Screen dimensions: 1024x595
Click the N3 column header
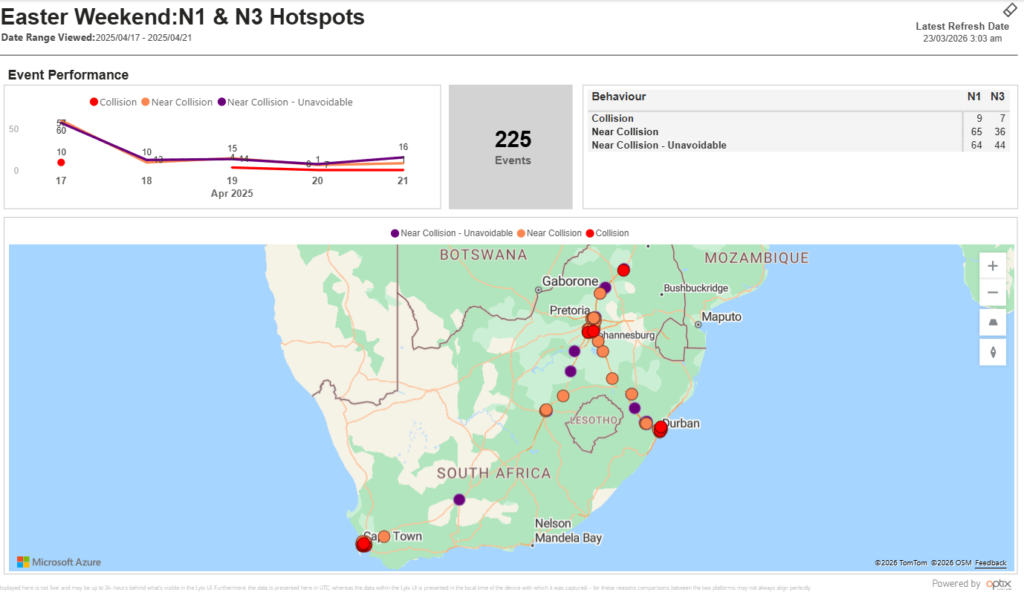click(x=997, y=97)
